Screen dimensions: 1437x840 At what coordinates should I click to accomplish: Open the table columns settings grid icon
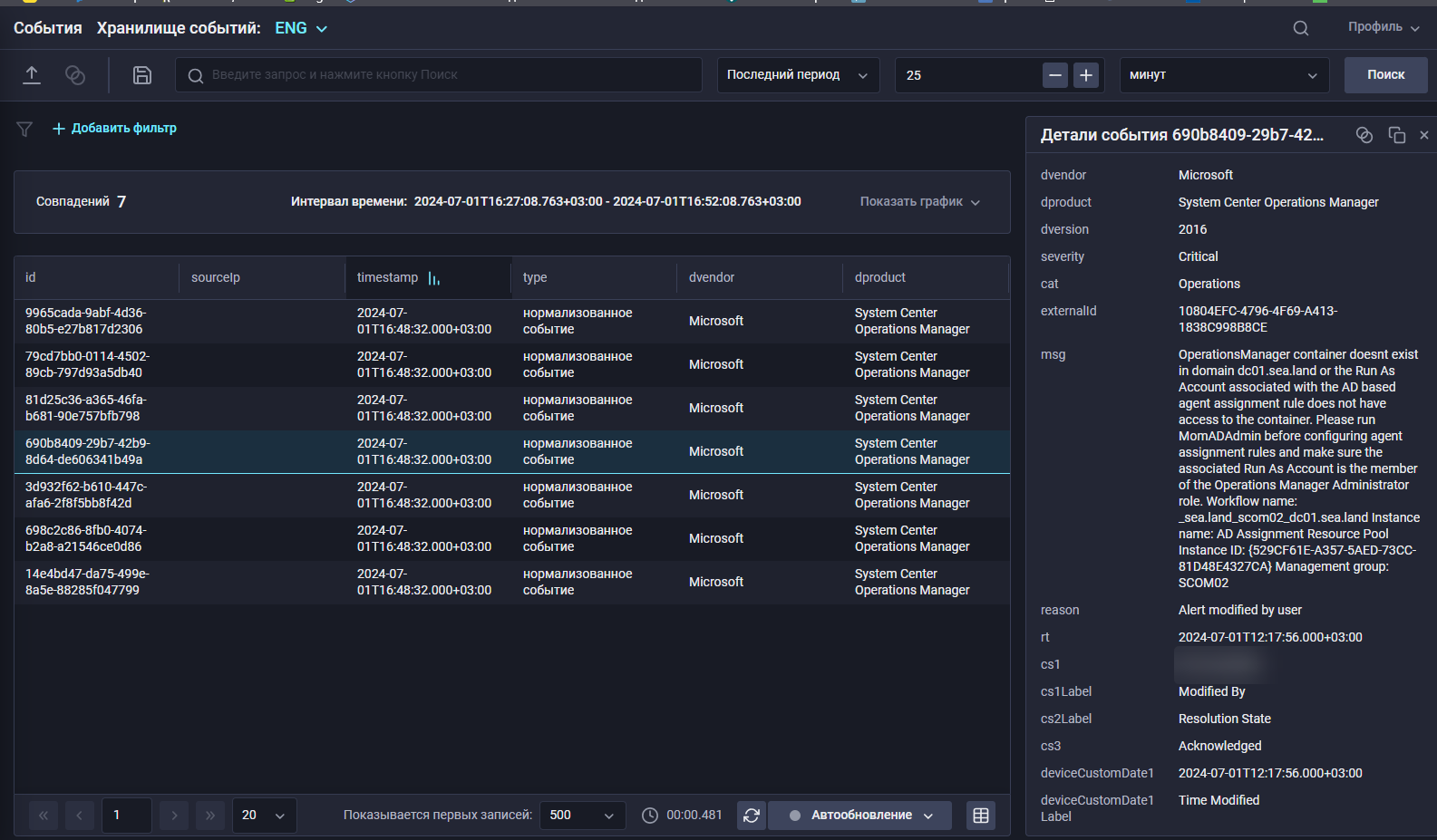coord(981,816)
